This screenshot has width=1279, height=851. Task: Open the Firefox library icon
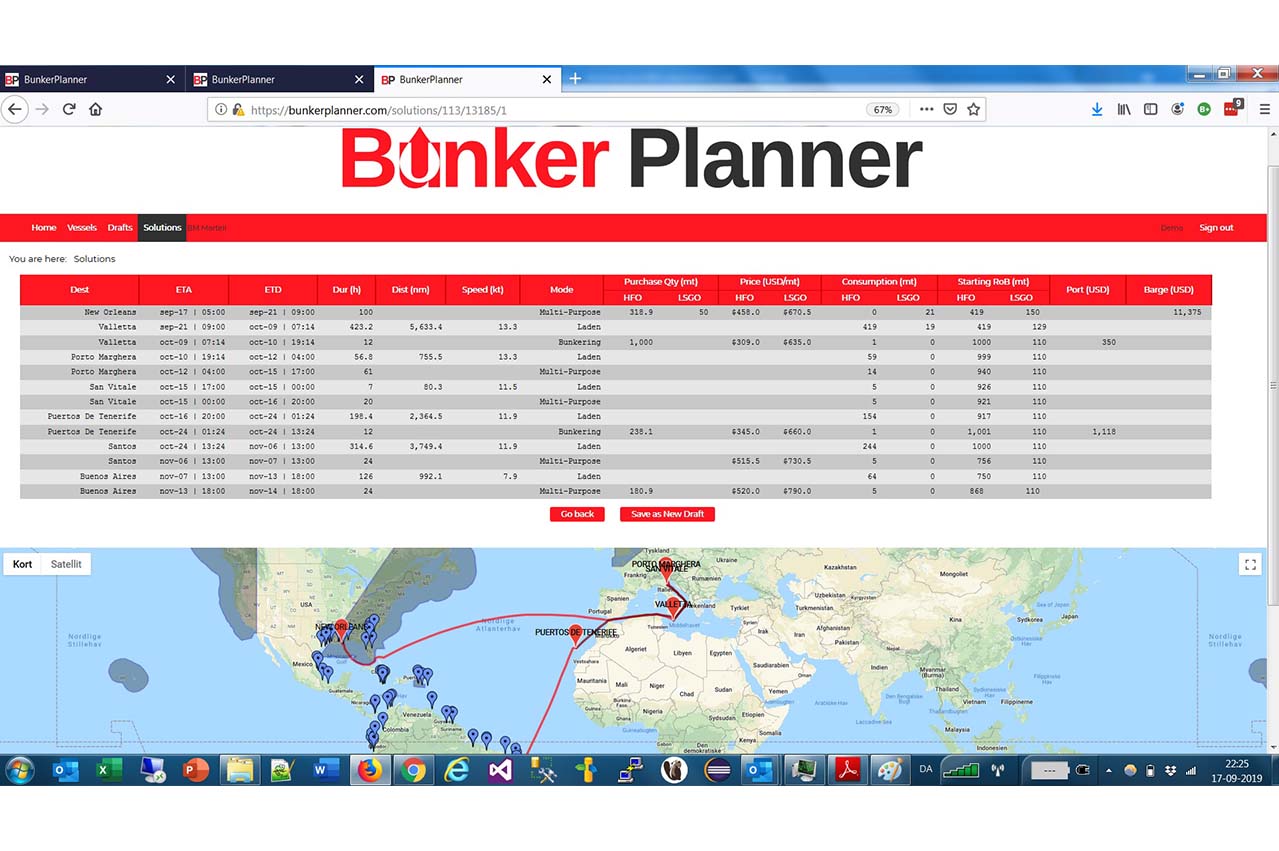click(x=1124, y=109)
